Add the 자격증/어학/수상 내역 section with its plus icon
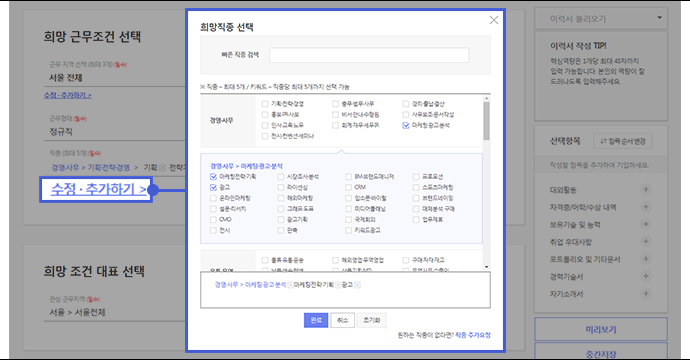The height and width of the screenshot is (360, 690). (646, 207)
